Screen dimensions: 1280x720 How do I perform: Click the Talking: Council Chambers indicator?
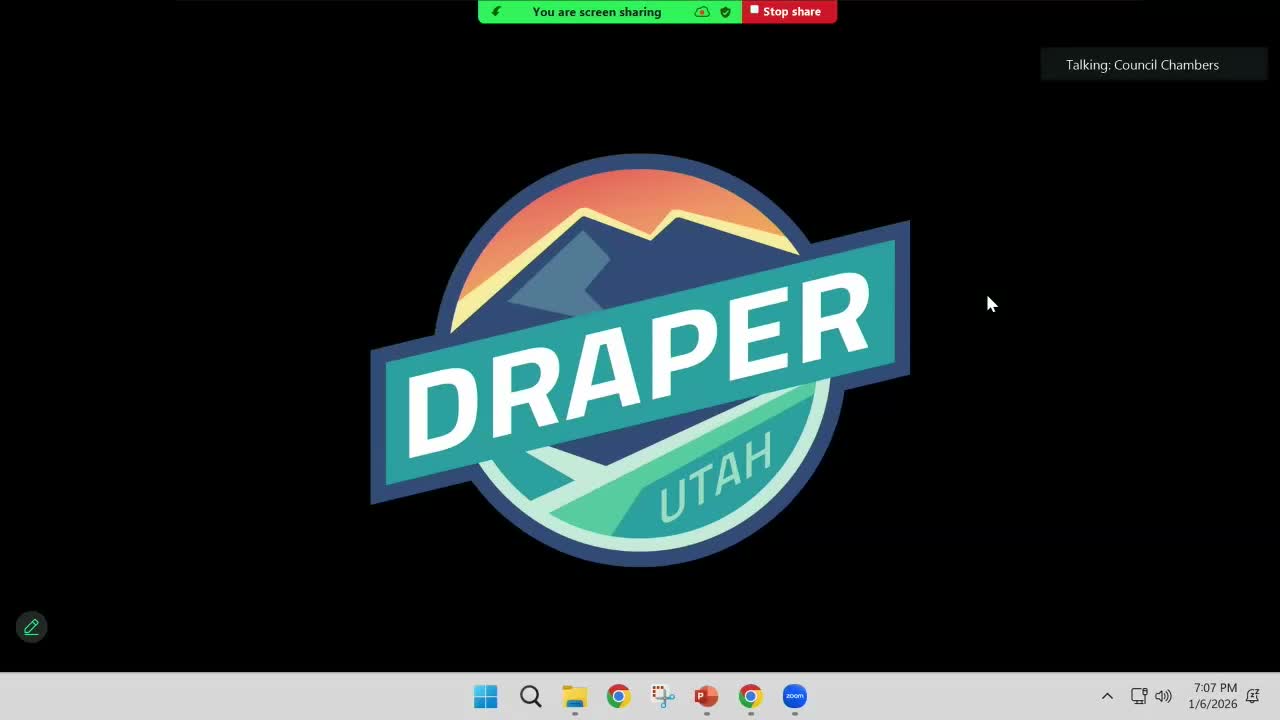coord(1141,65)
